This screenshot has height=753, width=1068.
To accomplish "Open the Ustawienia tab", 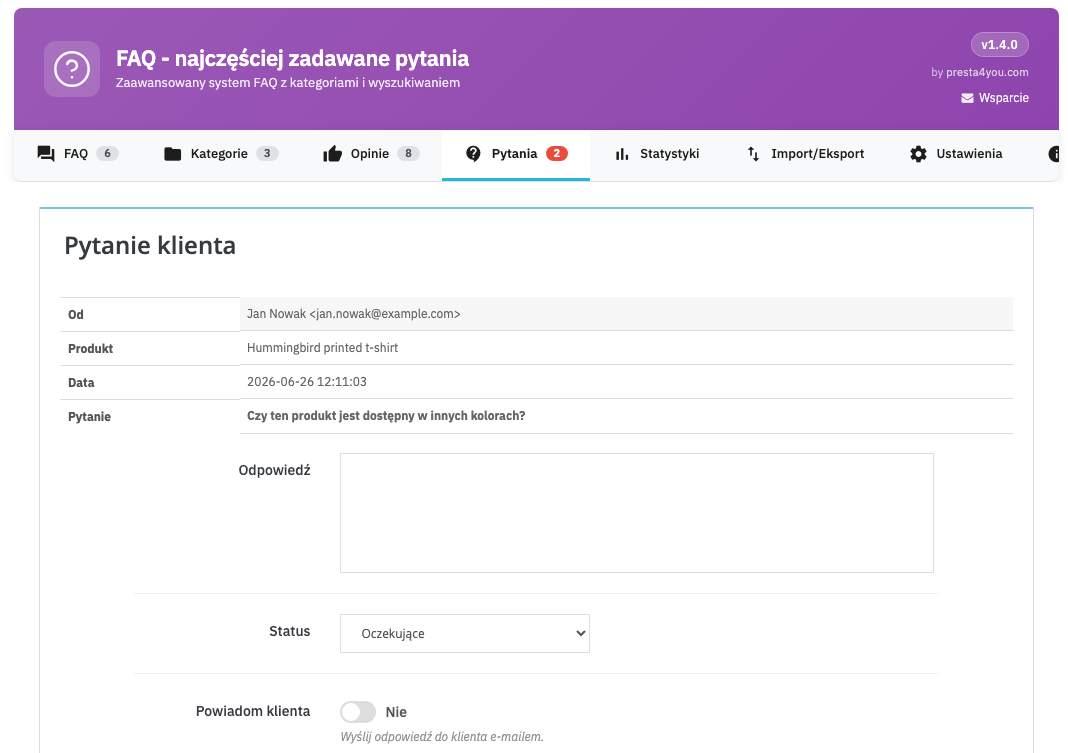I will [x=956, y=154].
